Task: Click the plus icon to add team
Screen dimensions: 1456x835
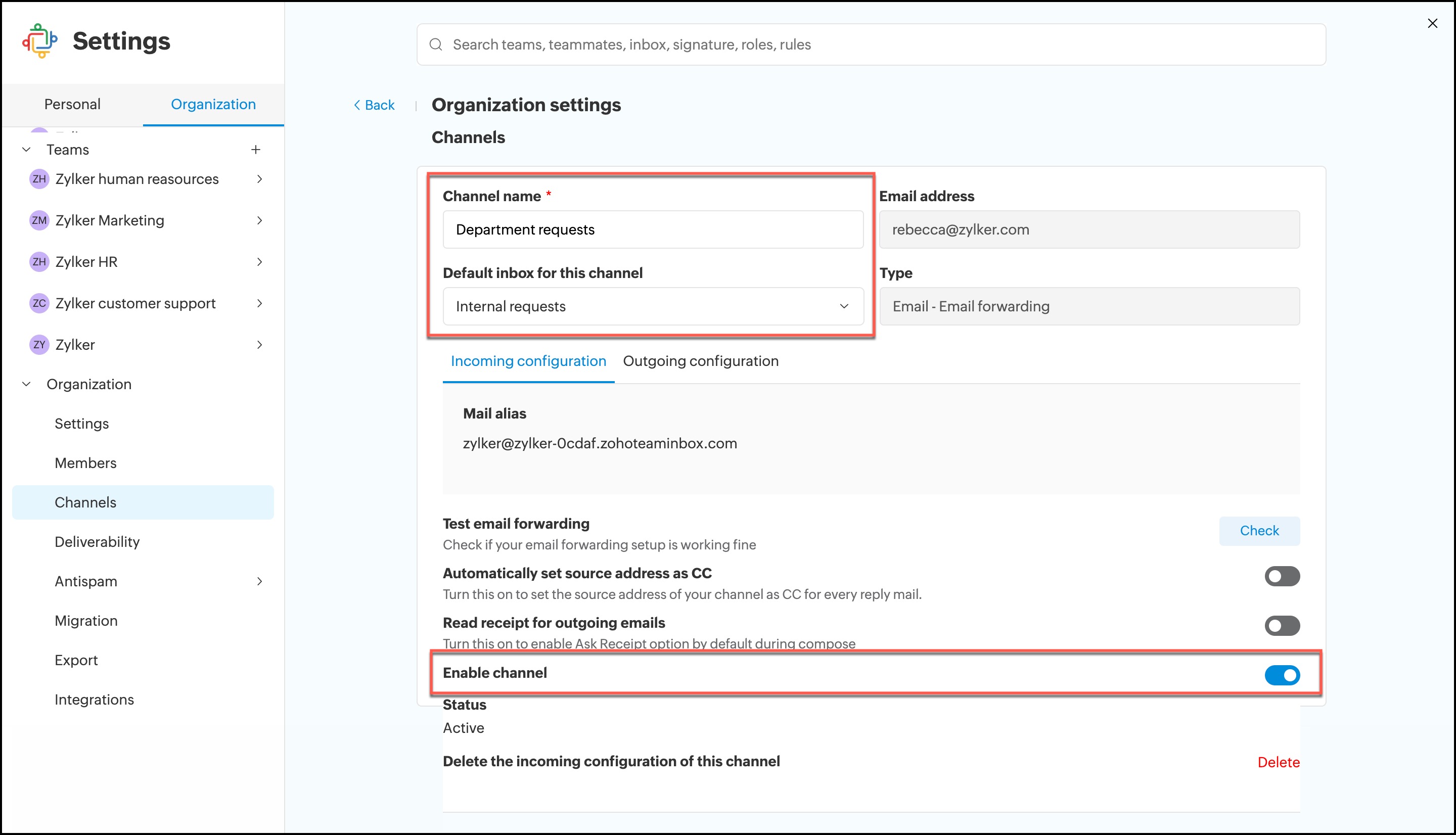Action: click(256, 150)
